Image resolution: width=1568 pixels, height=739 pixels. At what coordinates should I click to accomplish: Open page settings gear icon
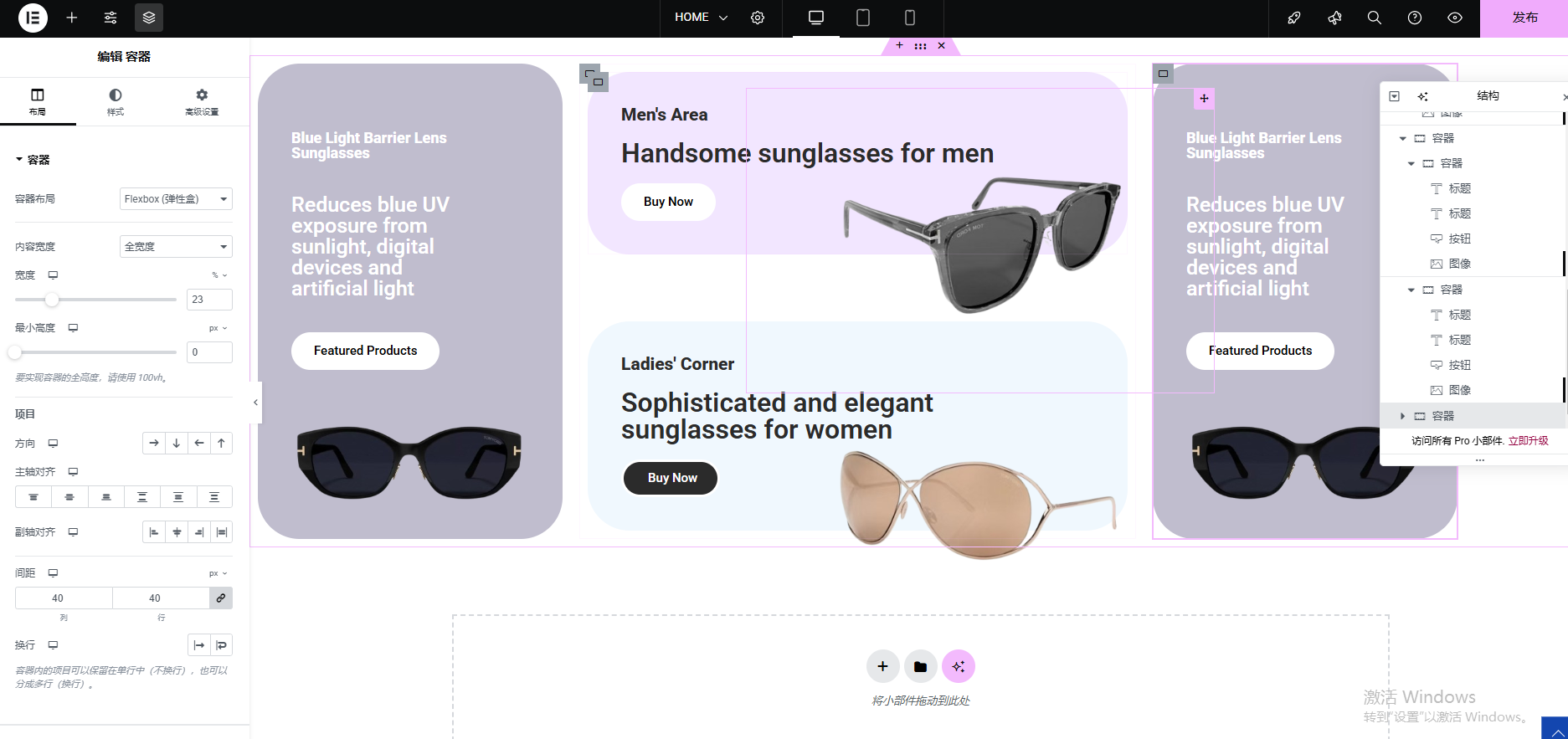pyautogui.click(x=758, y=18)
